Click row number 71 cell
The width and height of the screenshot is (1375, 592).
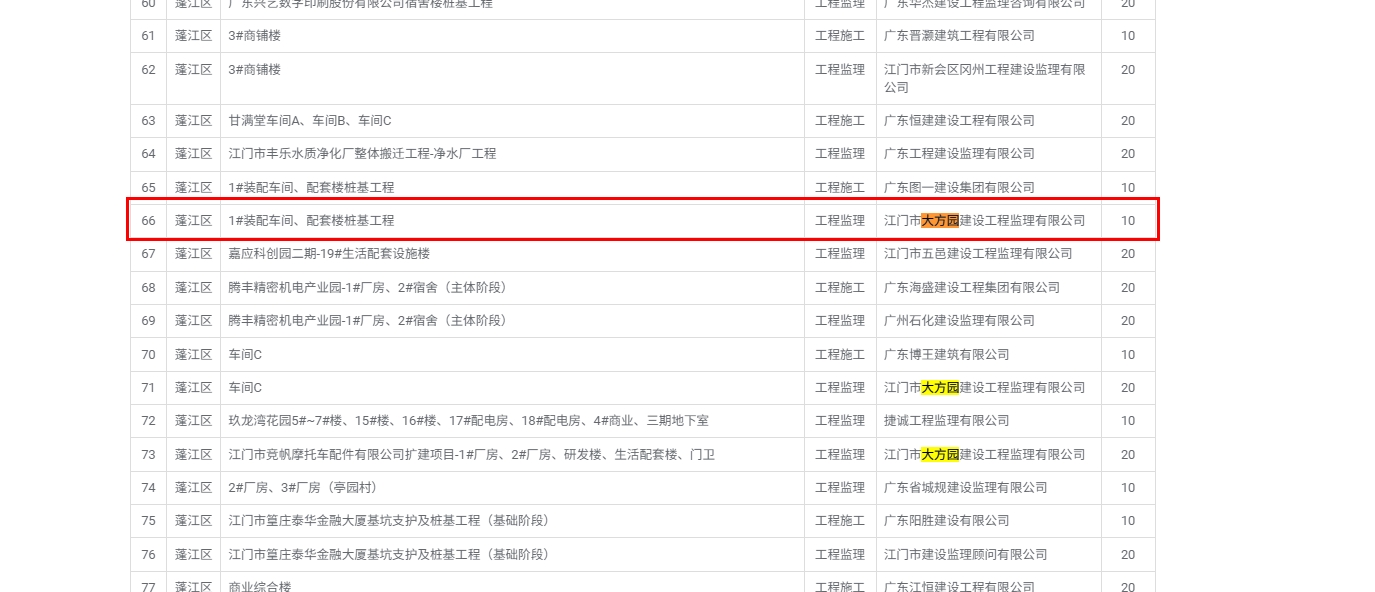[148, 388]
